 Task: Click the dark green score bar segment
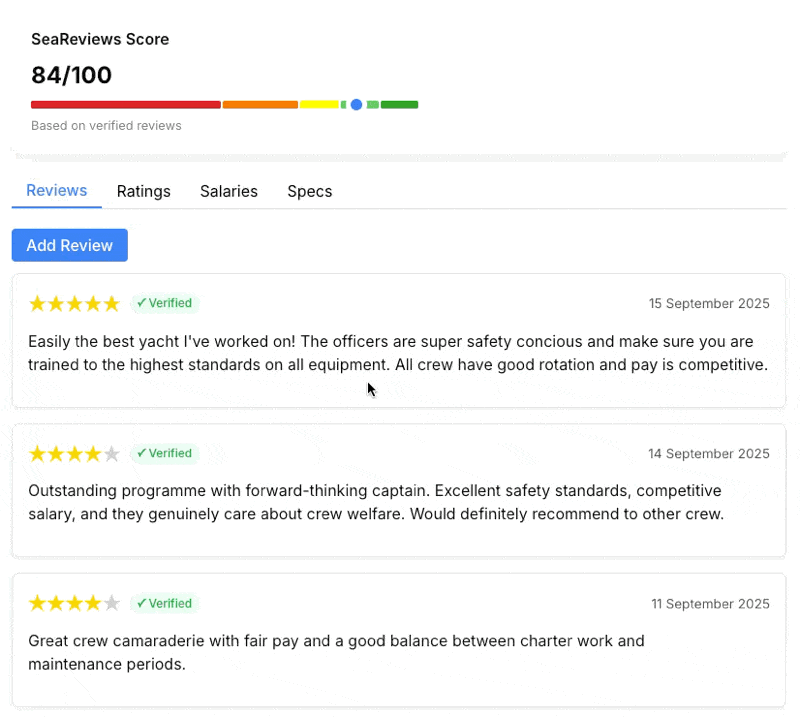coord(399,104)
